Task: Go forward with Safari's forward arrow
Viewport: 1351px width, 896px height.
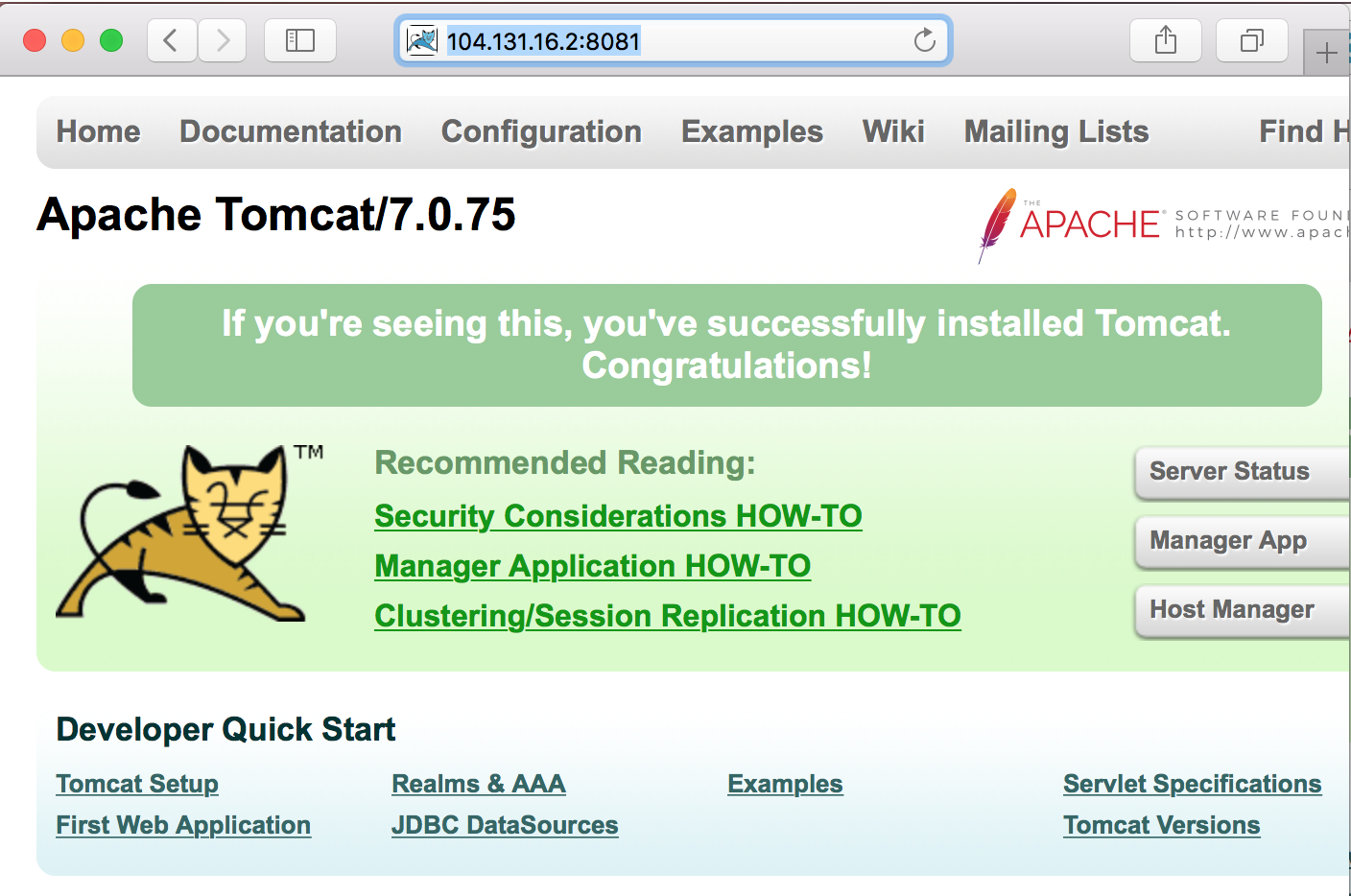Action: point(223,40)
